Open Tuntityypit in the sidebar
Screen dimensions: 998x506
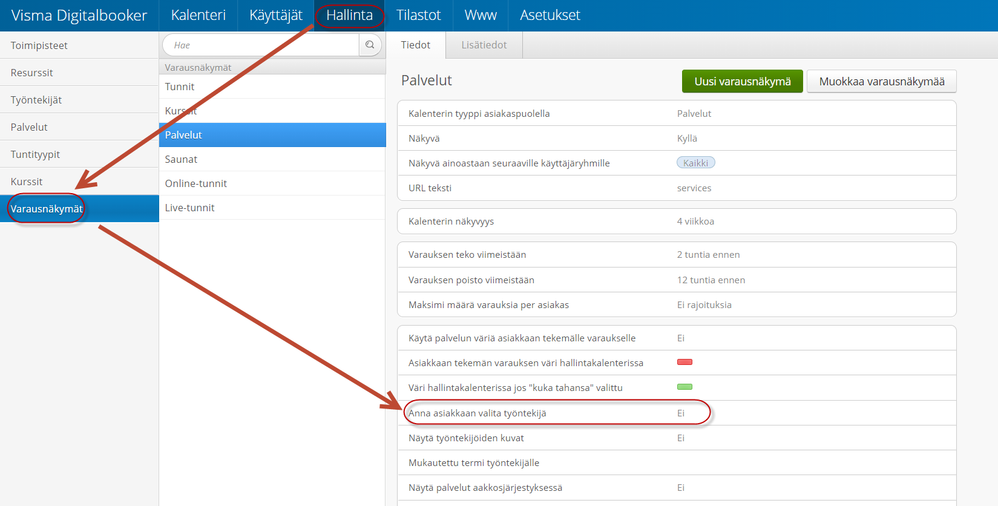point(80,154)
